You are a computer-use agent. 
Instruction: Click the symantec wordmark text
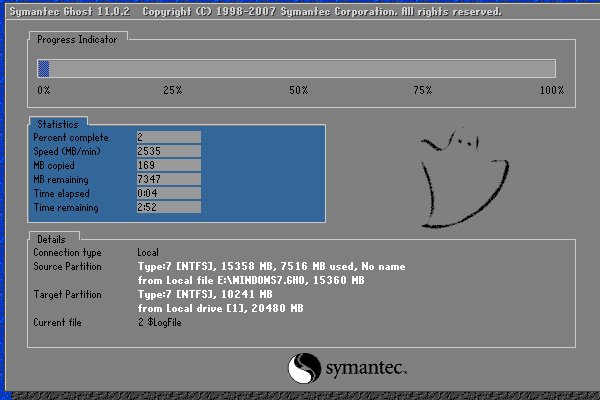366,368
